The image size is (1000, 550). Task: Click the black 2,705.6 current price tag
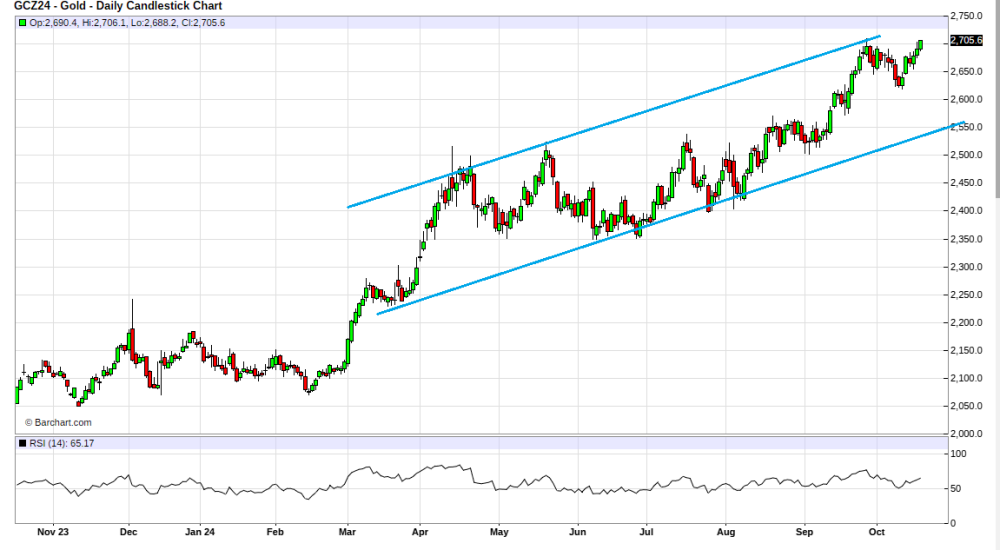click(x=968, y=40)
